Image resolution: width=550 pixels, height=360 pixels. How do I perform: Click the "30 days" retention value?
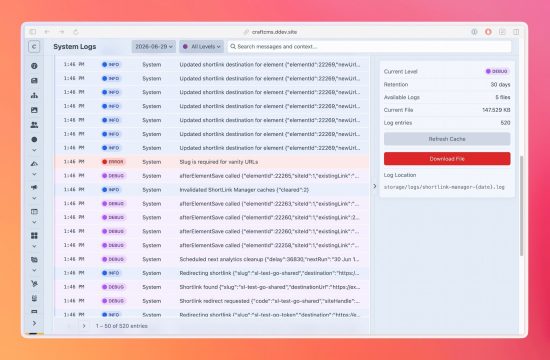(500, 85)
